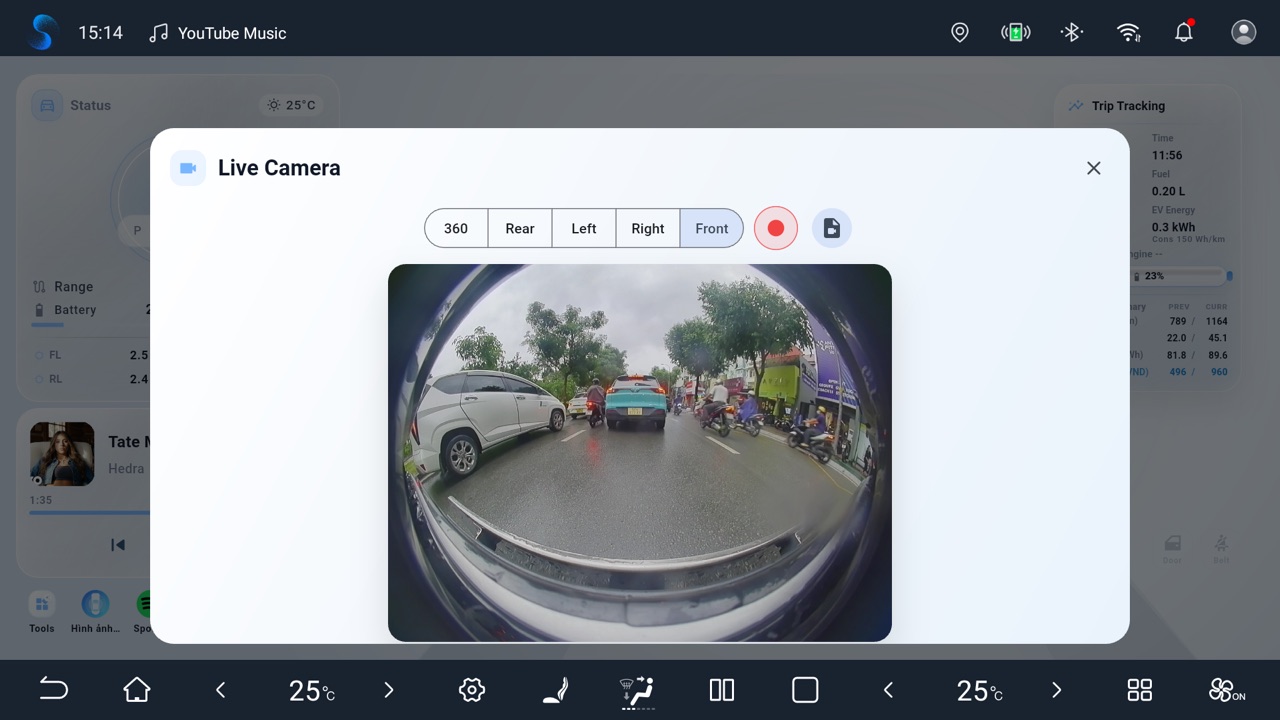Open the Tools app shortcut
This screenshot has width=1280, height=720.
click(x=42, y=612)
